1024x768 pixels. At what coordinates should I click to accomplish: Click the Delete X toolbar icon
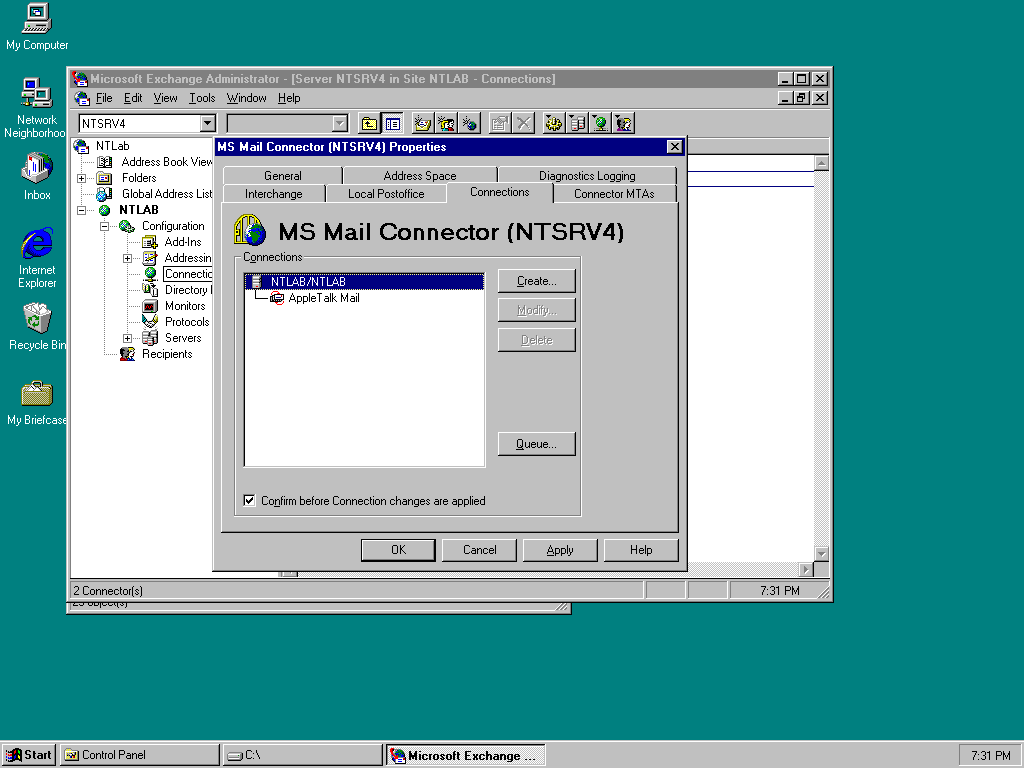point(523,123)
